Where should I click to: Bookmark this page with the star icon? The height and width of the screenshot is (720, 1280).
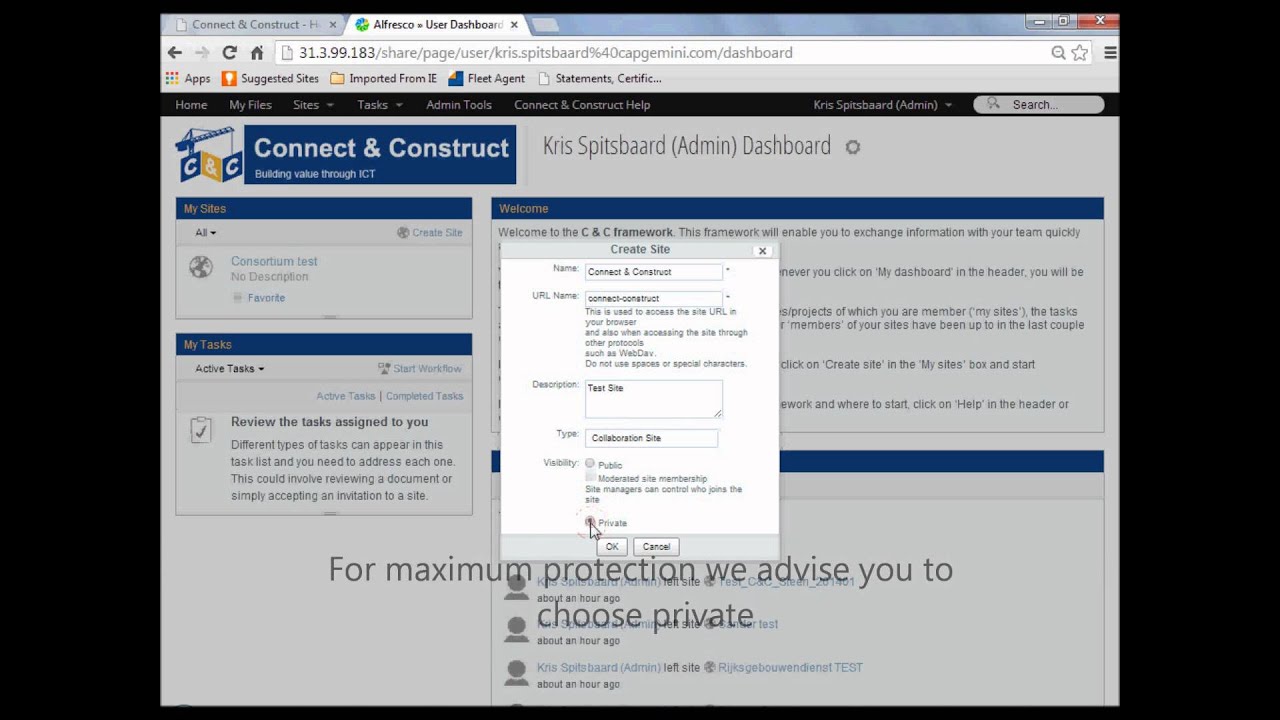coord(1080,53)
